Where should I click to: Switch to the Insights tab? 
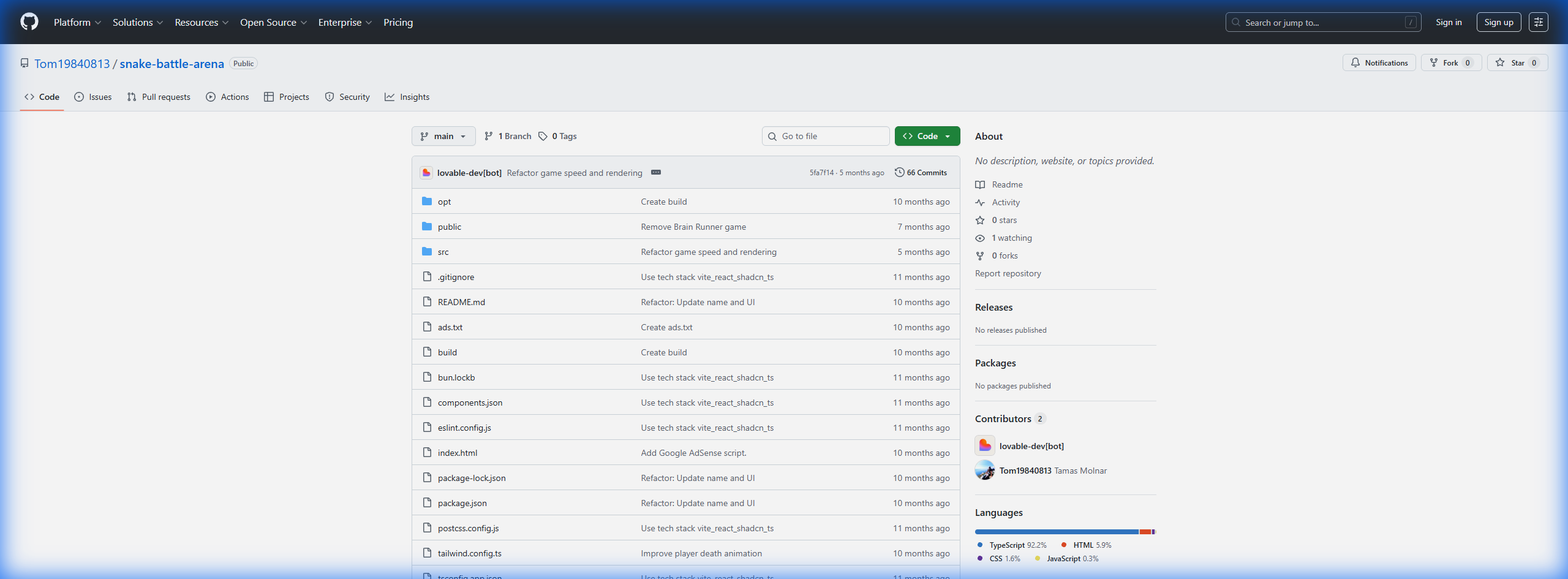pos(407,97)
